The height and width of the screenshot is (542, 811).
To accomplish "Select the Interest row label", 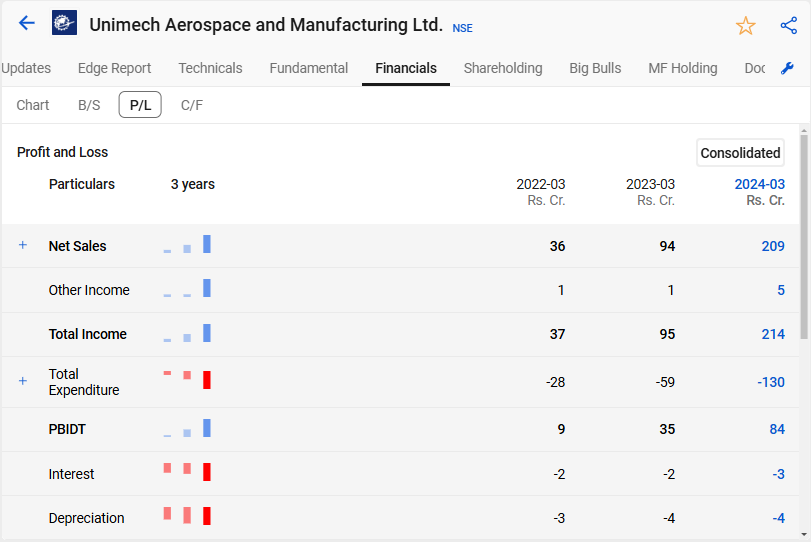I will tap(71, 474).
